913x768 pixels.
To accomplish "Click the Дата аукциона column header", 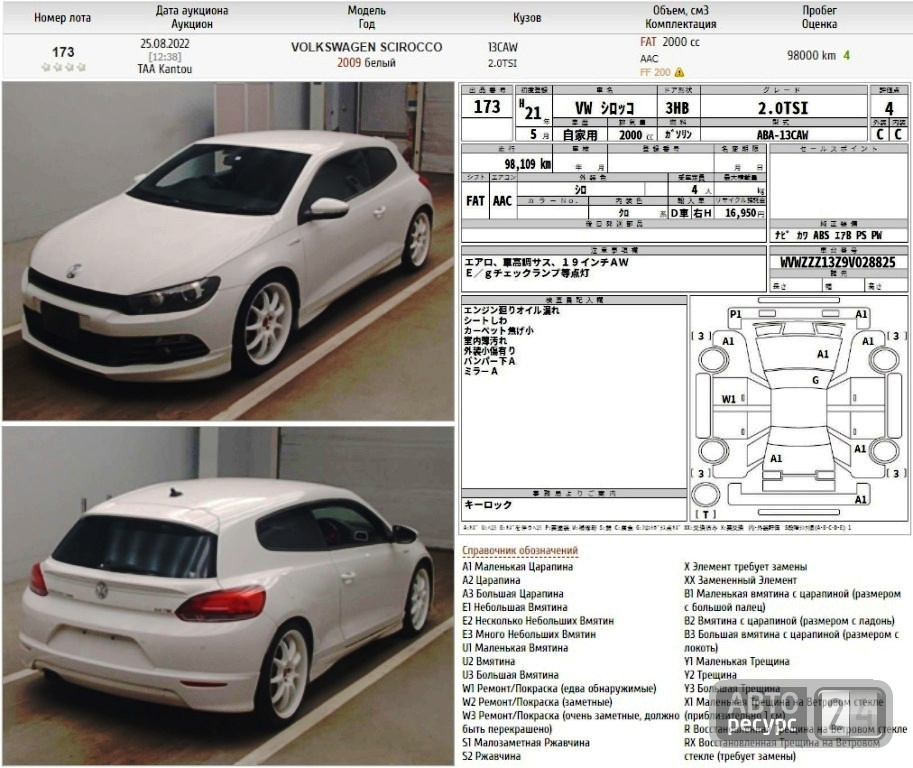I will point(192,17).
